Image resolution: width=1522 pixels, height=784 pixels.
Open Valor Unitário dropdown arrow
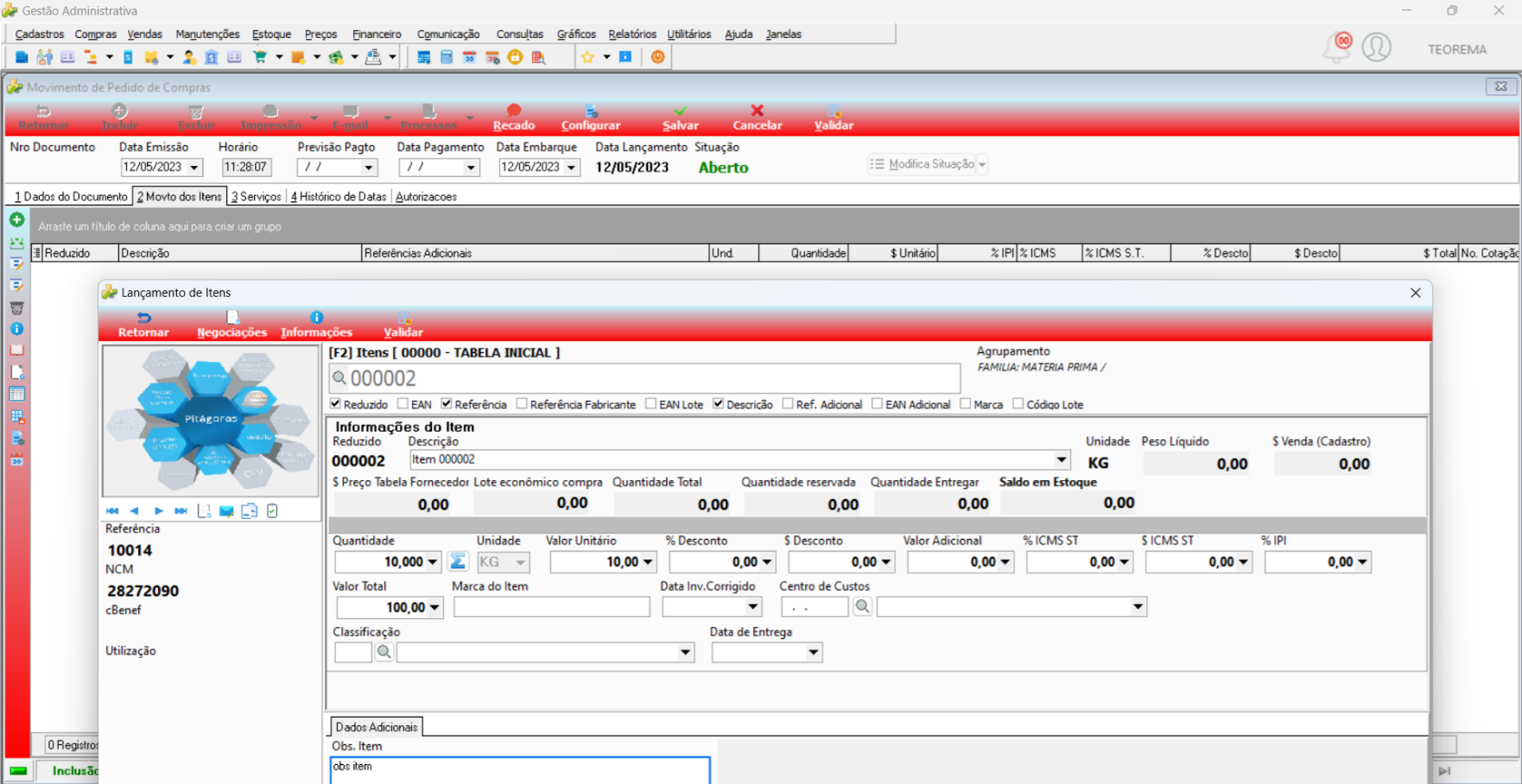click(x=649, y=562)
